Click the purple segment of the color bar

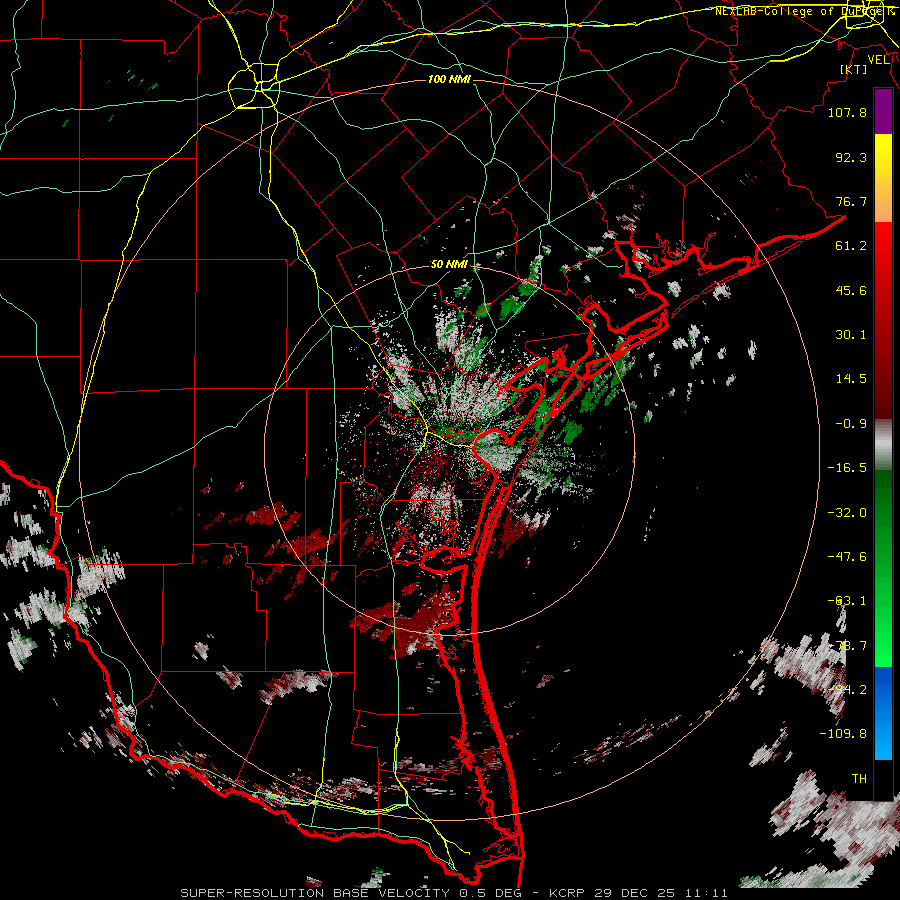click(883, 111)
